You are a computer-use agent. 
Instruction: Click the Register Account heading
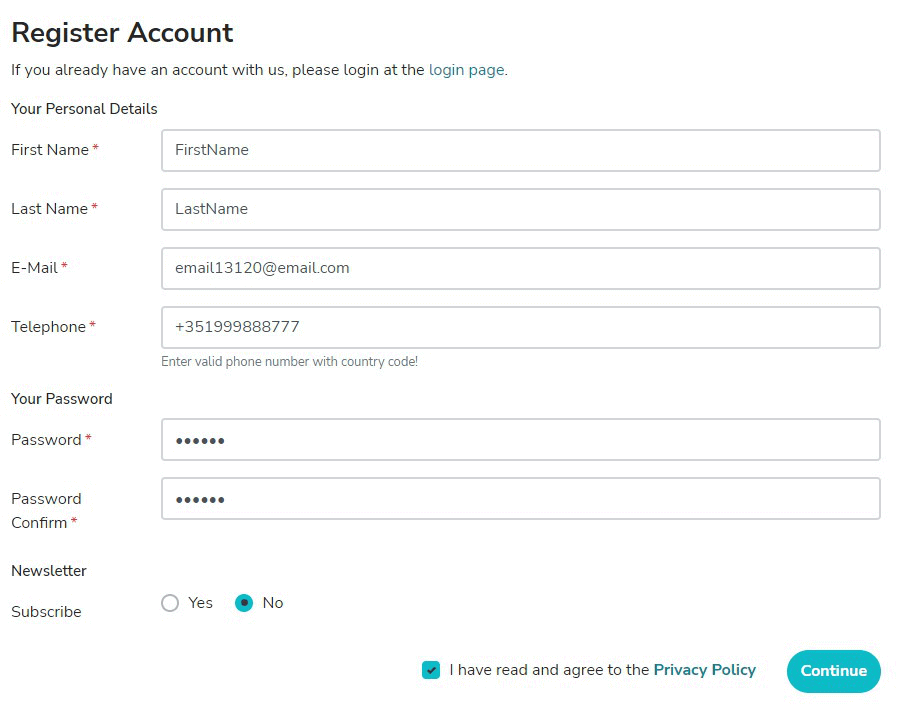(122, 33)
